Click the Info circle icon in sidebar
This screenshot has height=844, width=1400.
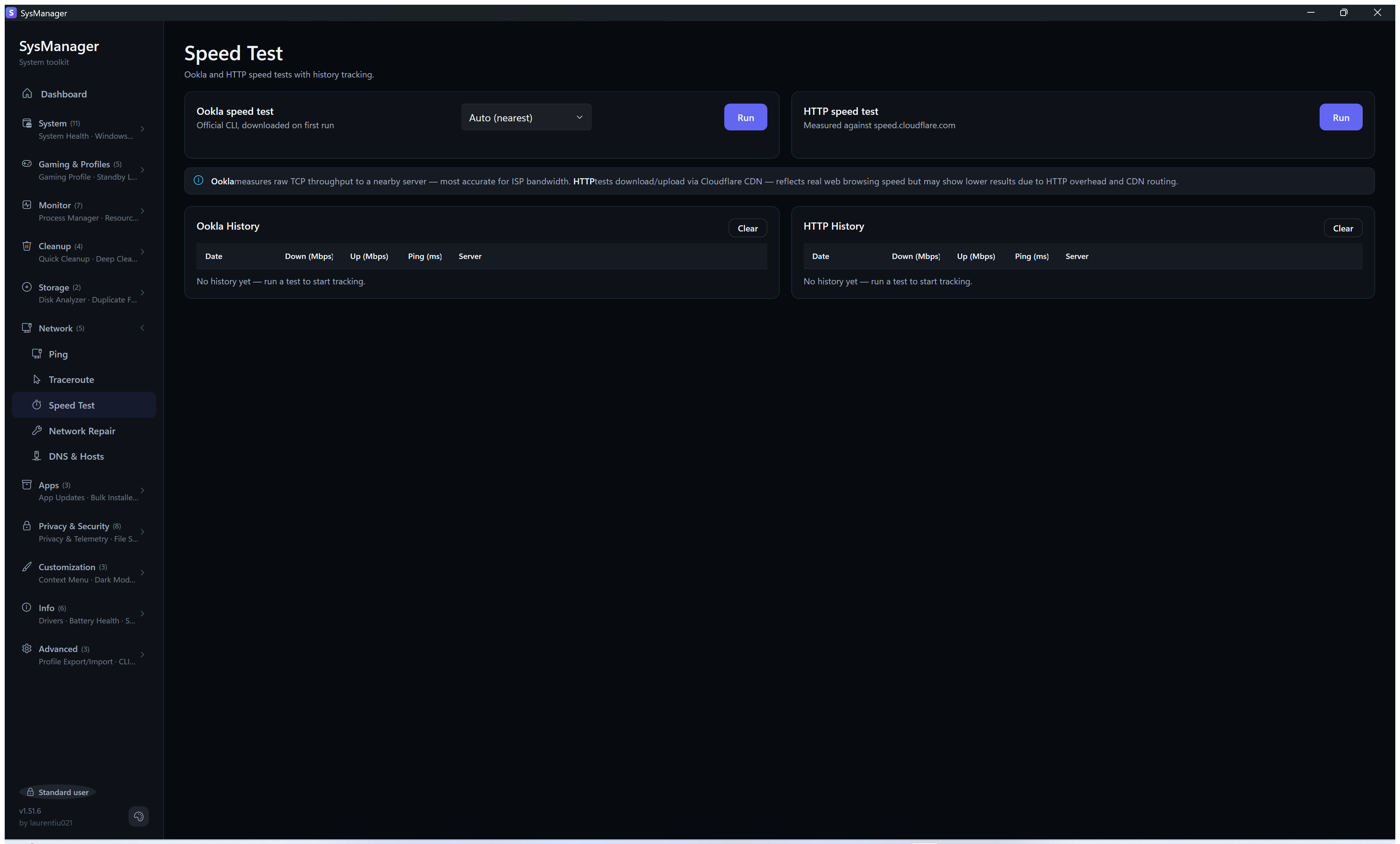point(27,607)
